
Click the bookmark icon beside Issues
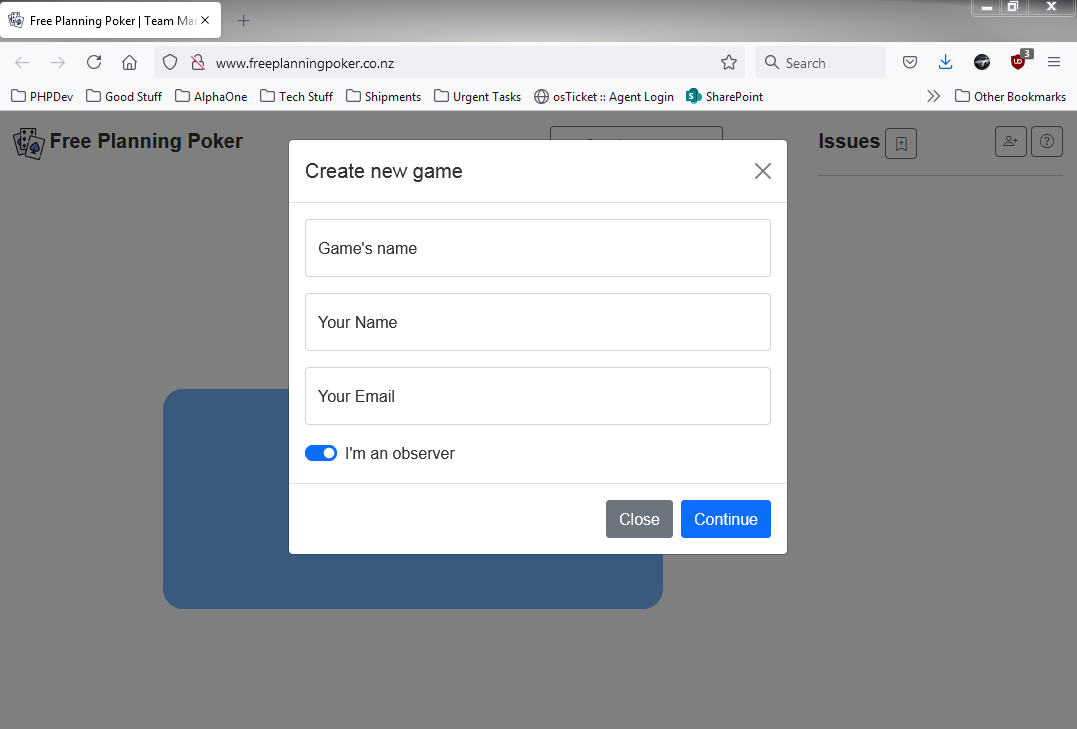pos(901,144)
